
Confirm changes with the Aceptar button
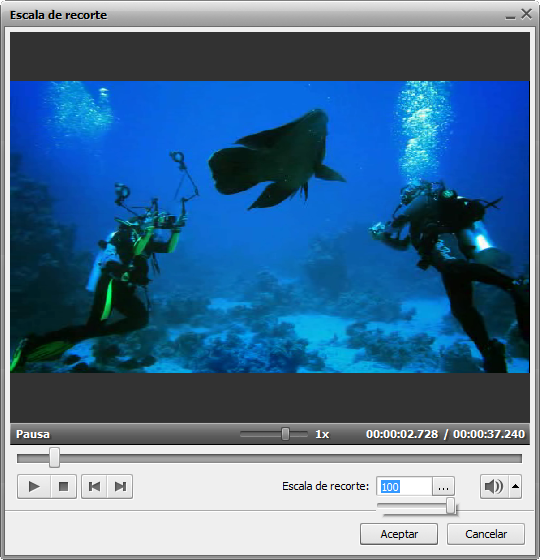tap(399, 534)
